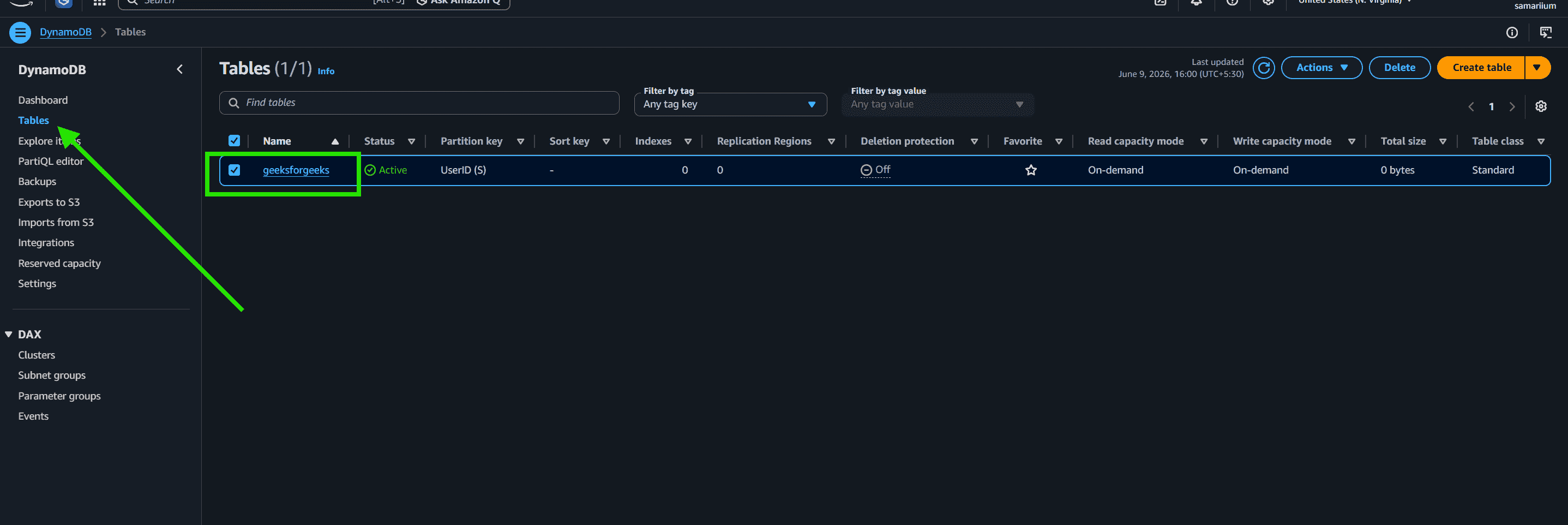Screen dimensions: 1568x525
Task: Open Exports to S3
Action: (49, 202)
